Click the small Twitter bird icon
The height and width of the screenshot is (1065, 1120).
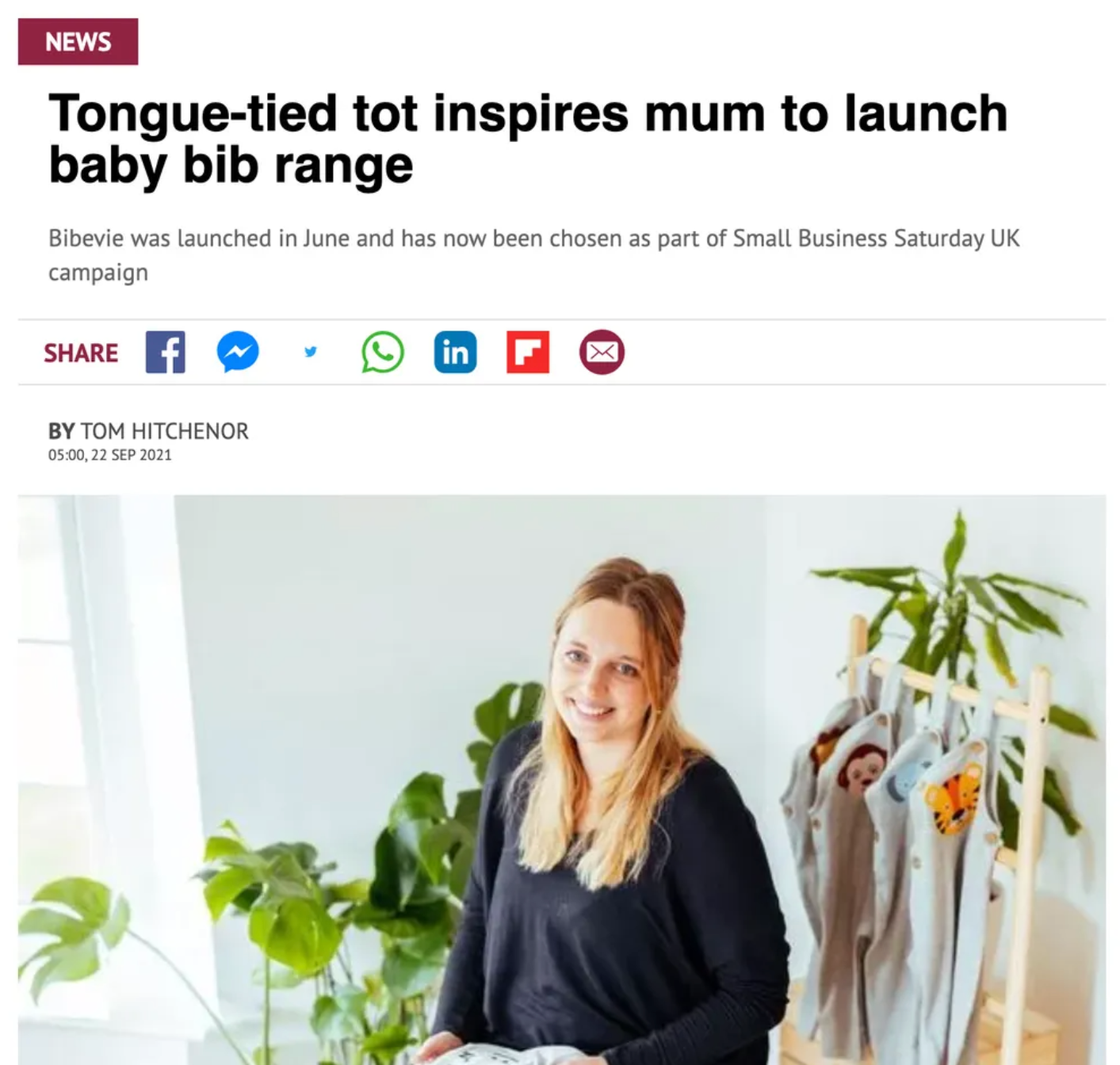pyautogui.click(x=311, y=351)
